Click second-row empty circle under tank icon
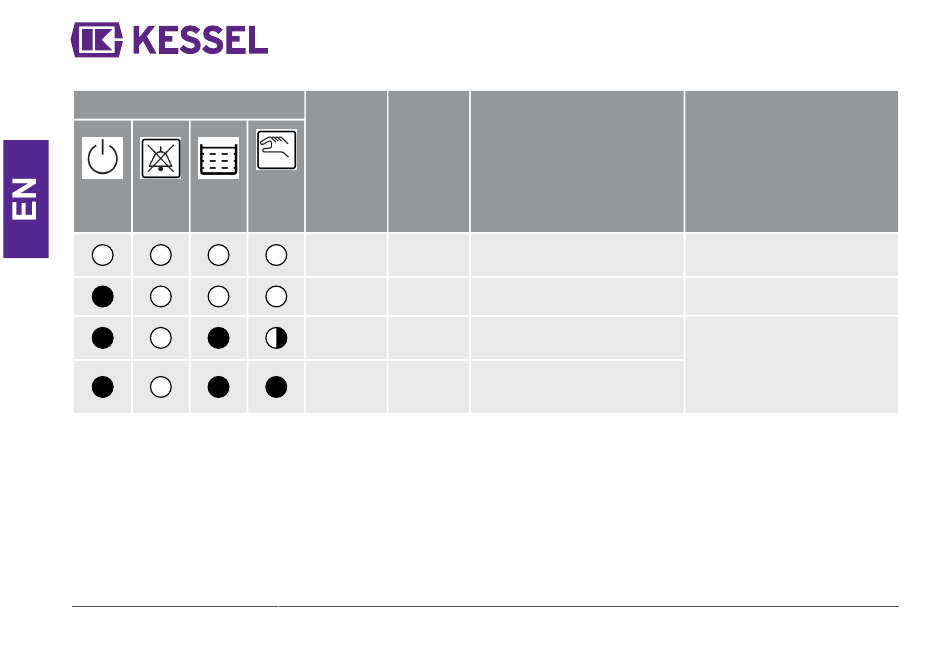Screen dimensions: 950x657 click(218, 296)
